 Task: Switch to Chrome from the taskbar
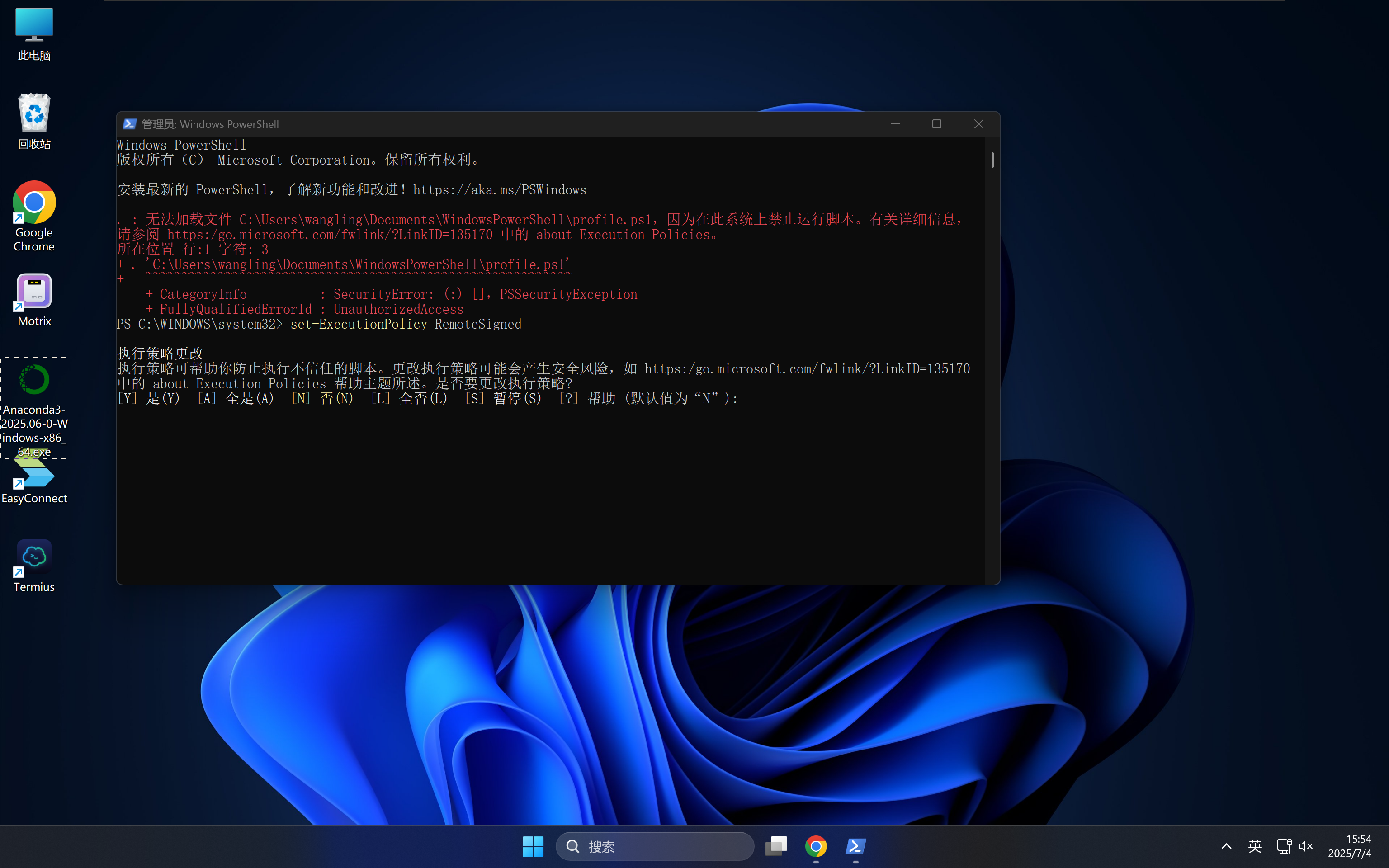click(816, 846)
